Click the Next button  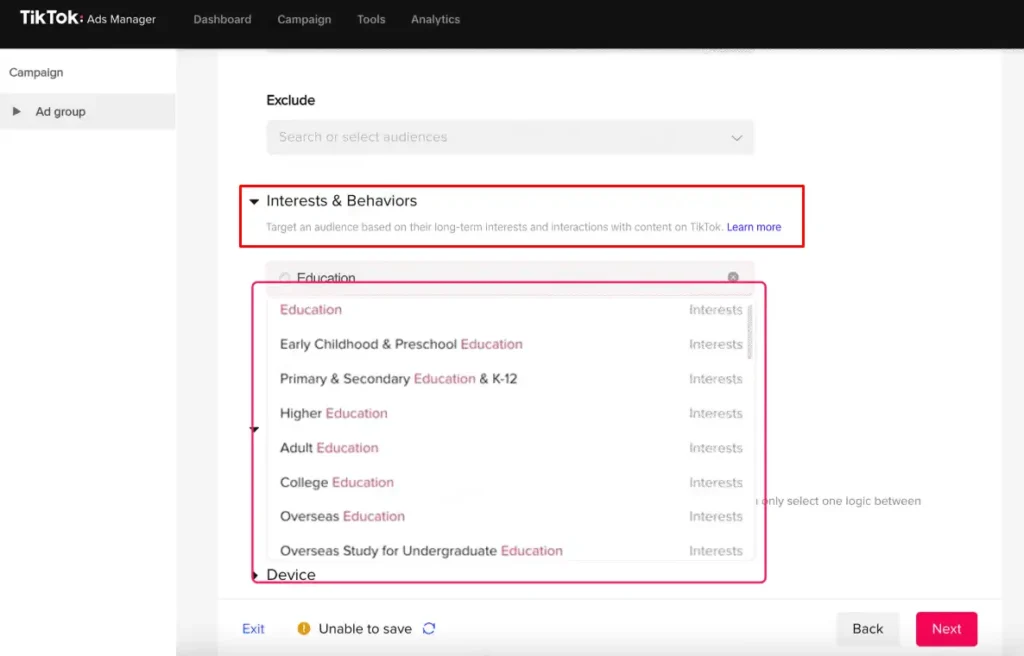946,629
